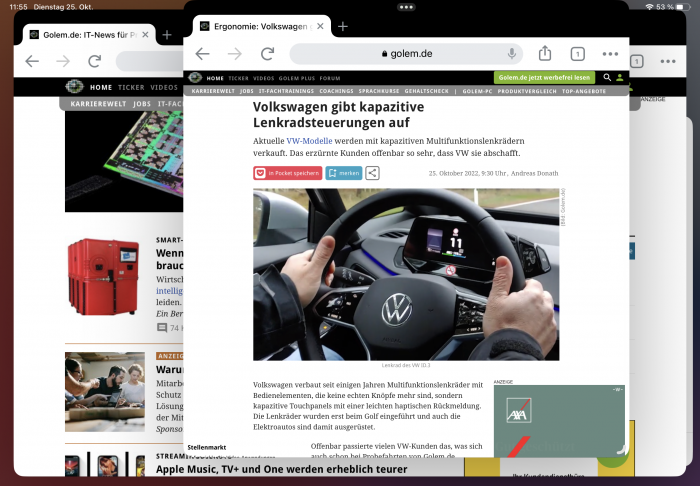Follow the VW-Modelle link in article

(309, 141)
